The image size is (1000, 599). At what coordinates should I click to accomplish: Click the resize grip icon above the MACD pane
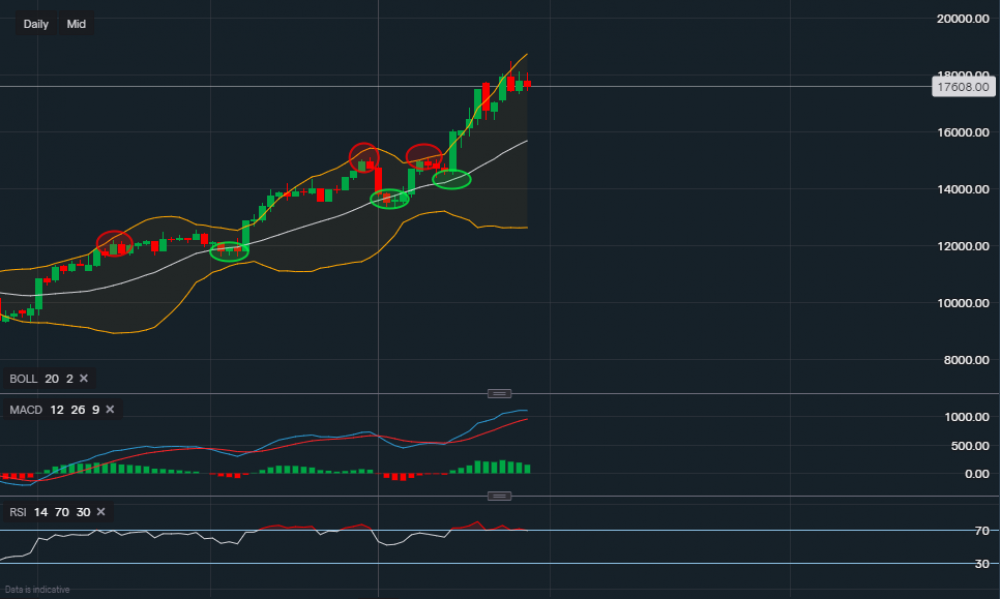coord(501,393)
